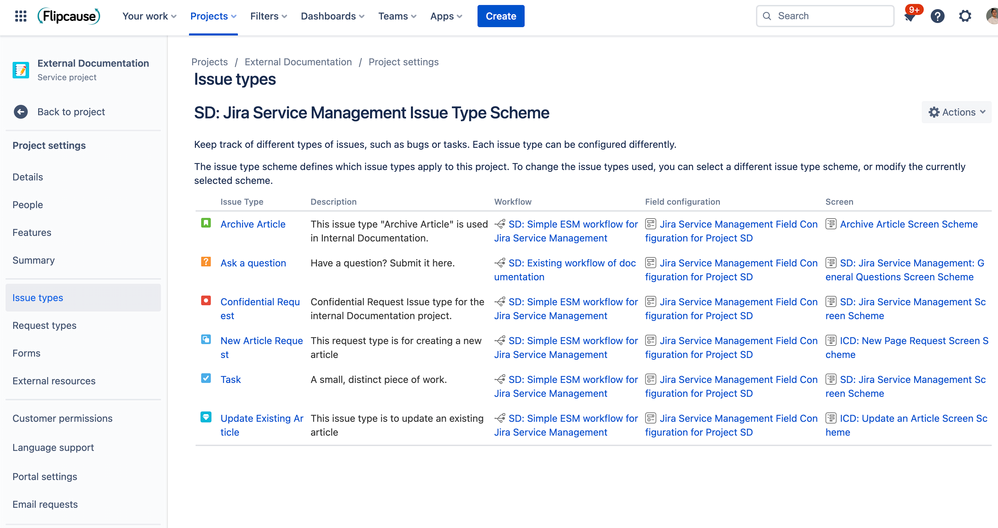Click into the Search field
The width and height of the screenshot is (998, 528).
click(x=825, y=16)
